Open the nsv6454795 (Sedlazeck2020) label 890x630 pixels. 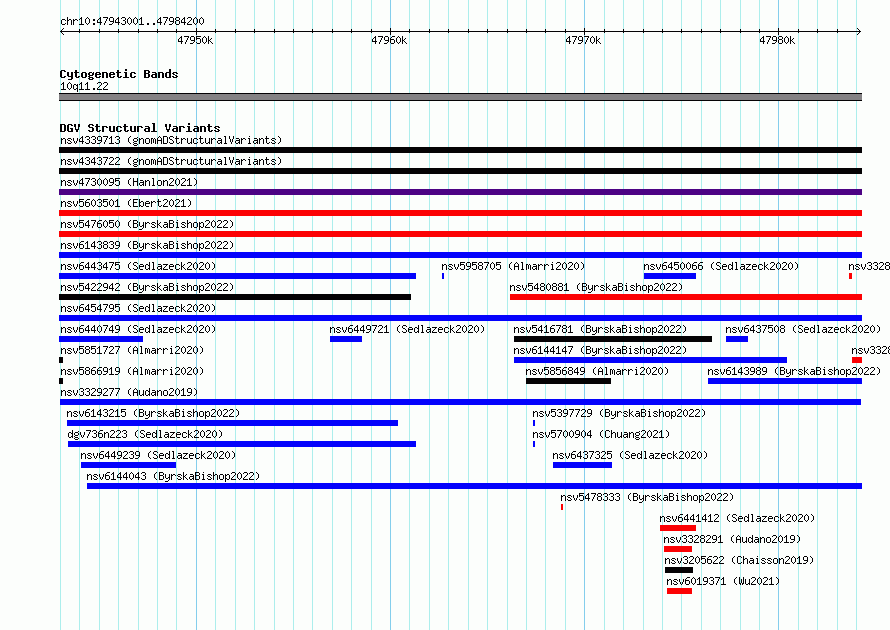tap(138, 308)
